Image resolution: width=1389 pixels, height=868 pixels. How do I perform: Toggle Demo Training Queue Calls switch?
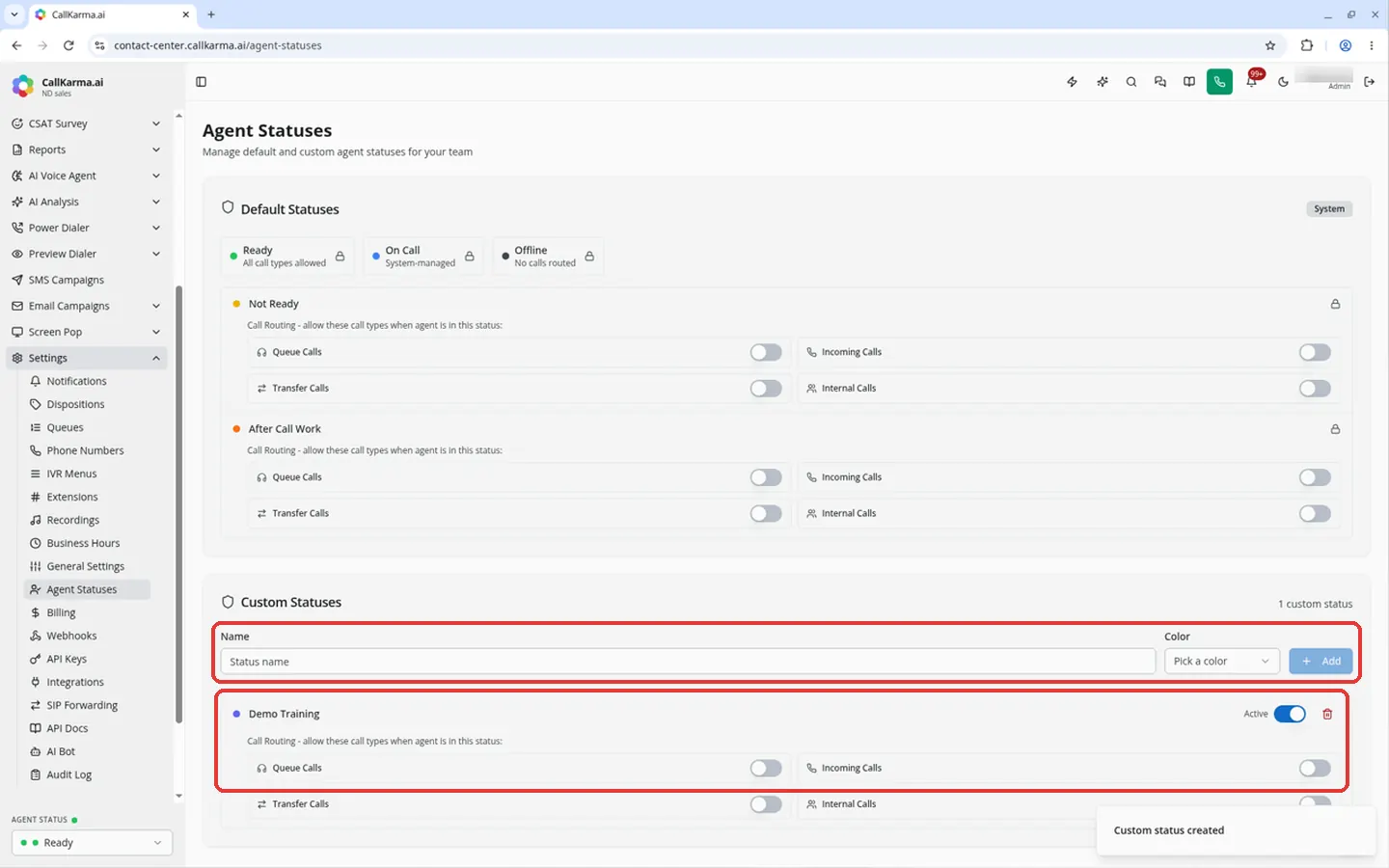766,768
